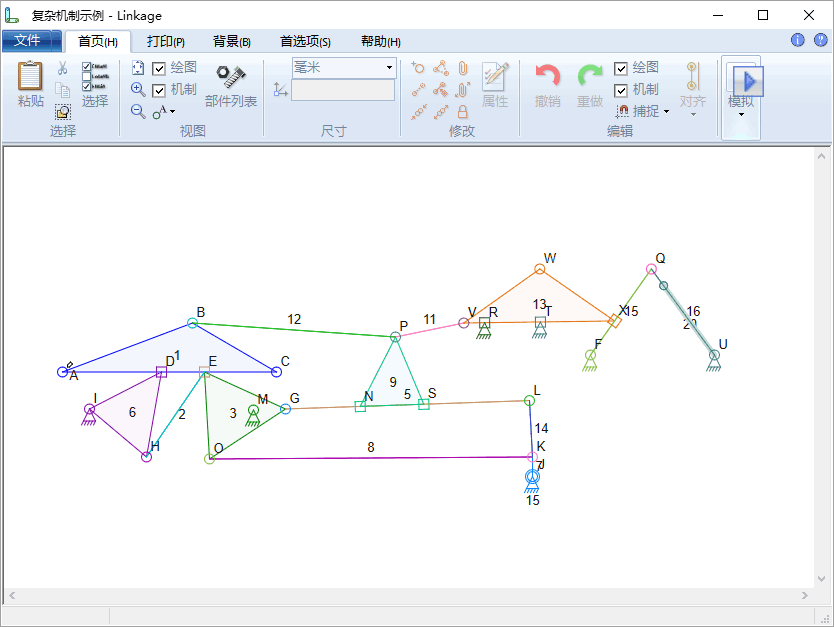The image size is (834, 627).
Task: Select anchor connector U
Action: pos(714,355)
